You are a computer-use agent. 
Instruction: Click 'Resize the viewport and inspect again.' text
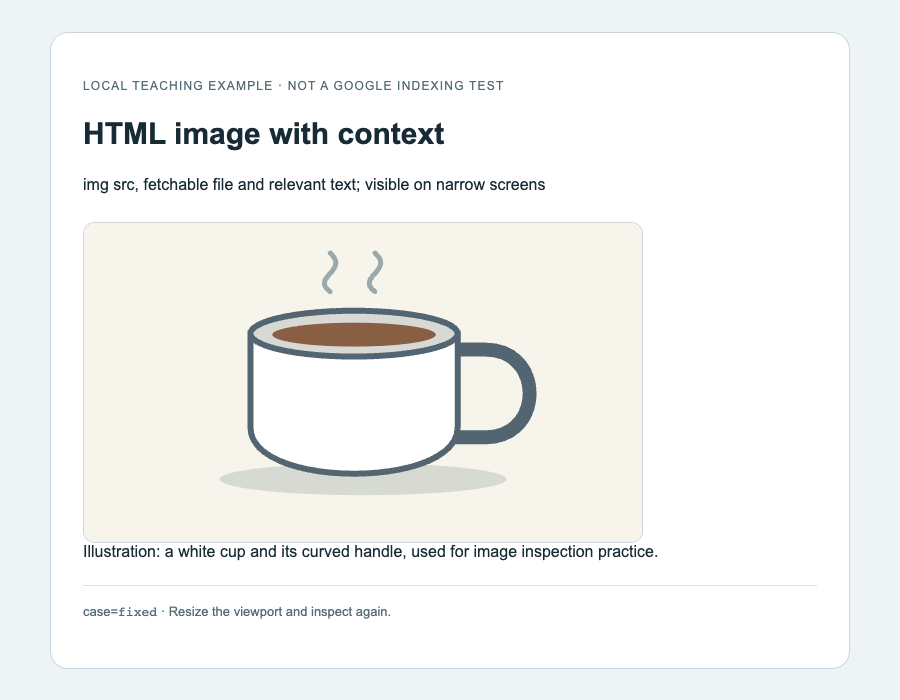(280, 612)
